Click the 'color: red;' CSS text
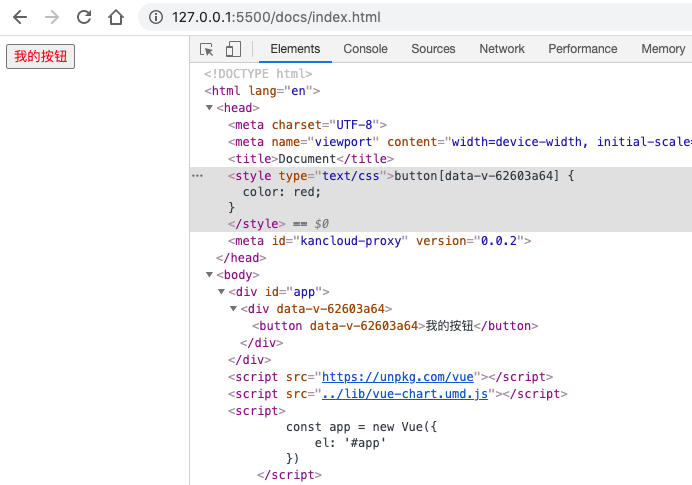Image resolution: width=692 pixels, height=485 pixels. click(282, 192)
